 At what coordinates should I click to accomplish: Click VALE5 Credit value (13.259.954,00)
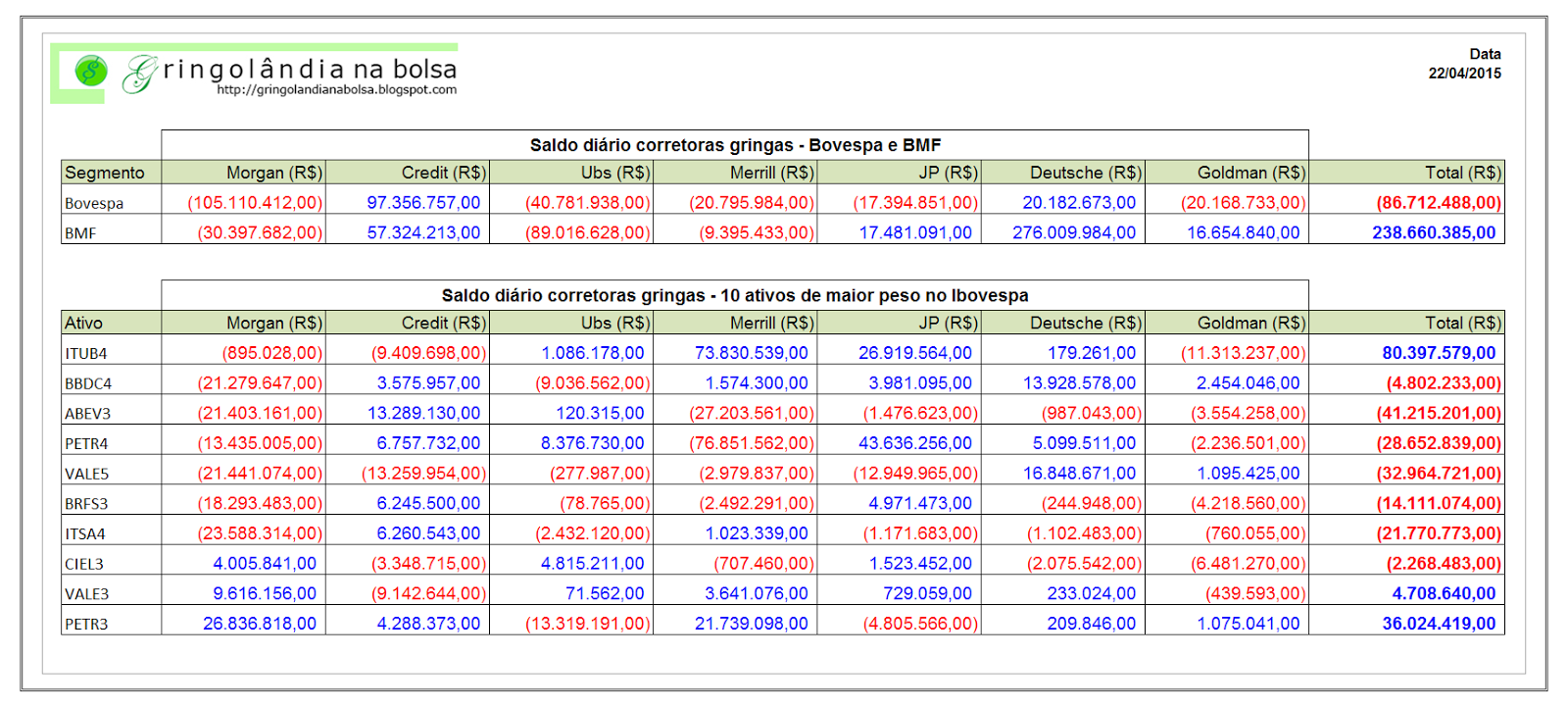coord(423,474)
